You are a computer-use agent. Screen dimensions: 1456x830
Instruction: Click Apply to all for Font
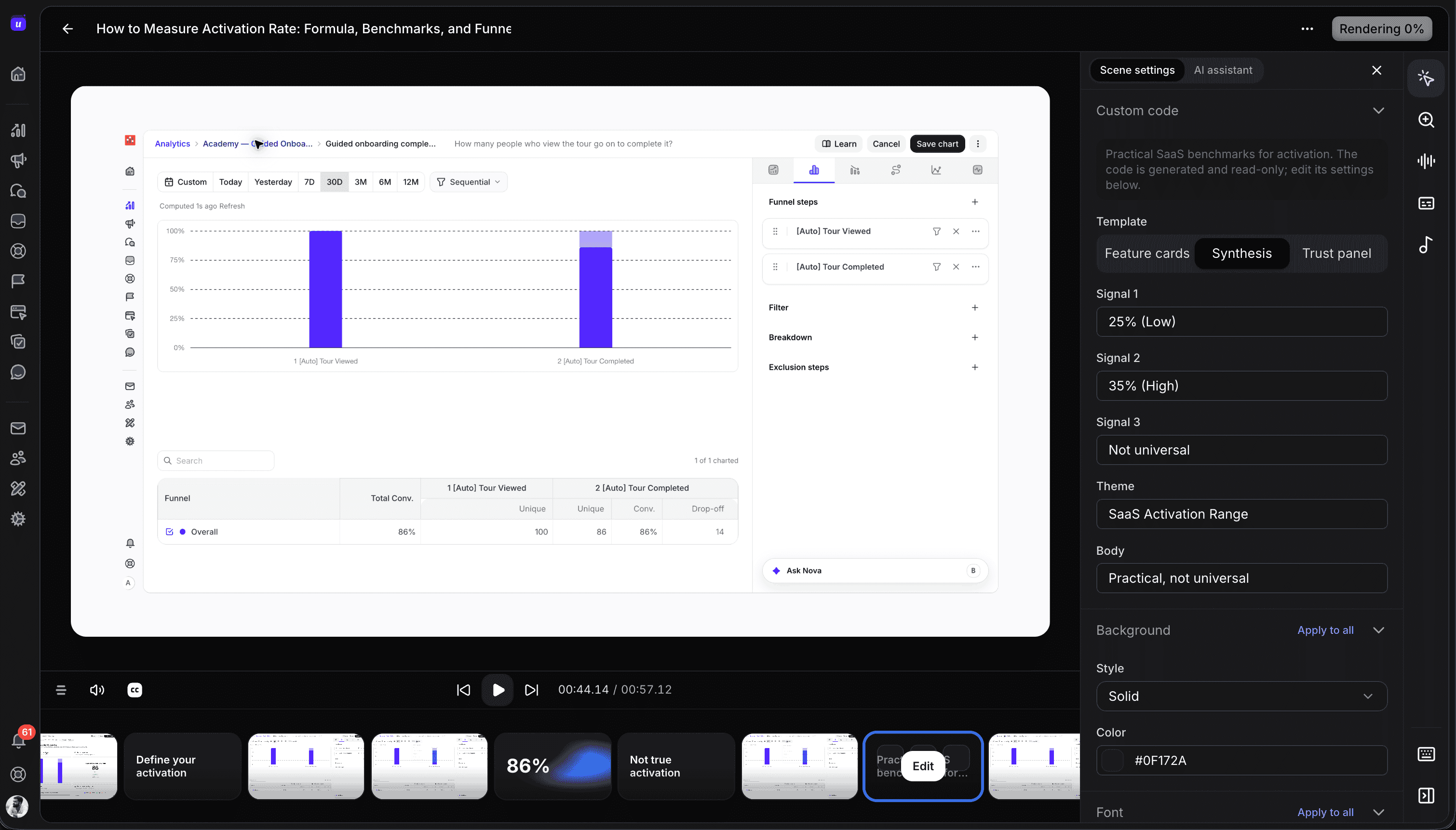[x=1325, y=812]
